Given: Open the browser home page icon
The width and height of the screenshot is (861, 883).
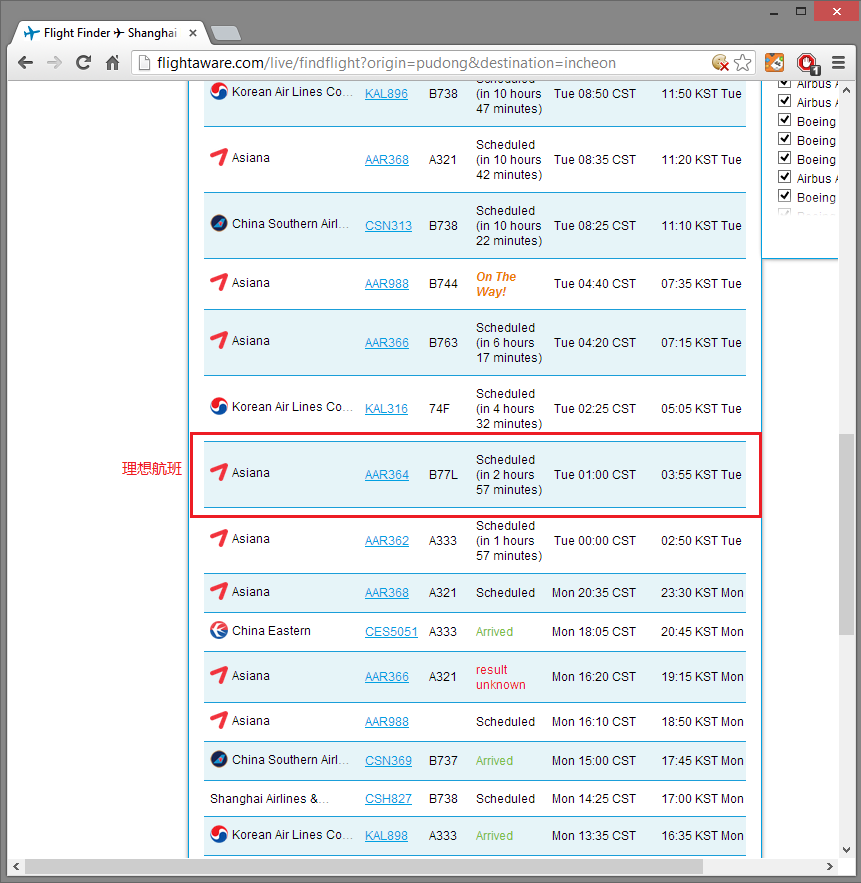Looking at the screenshot, I should [113, 63].
